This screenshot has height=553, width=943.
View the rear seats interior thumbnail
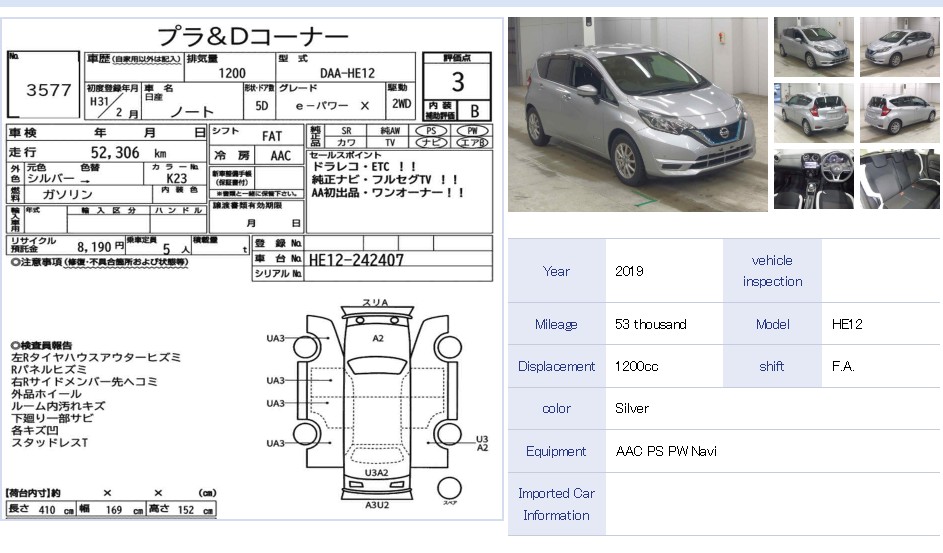pos(900,179)
